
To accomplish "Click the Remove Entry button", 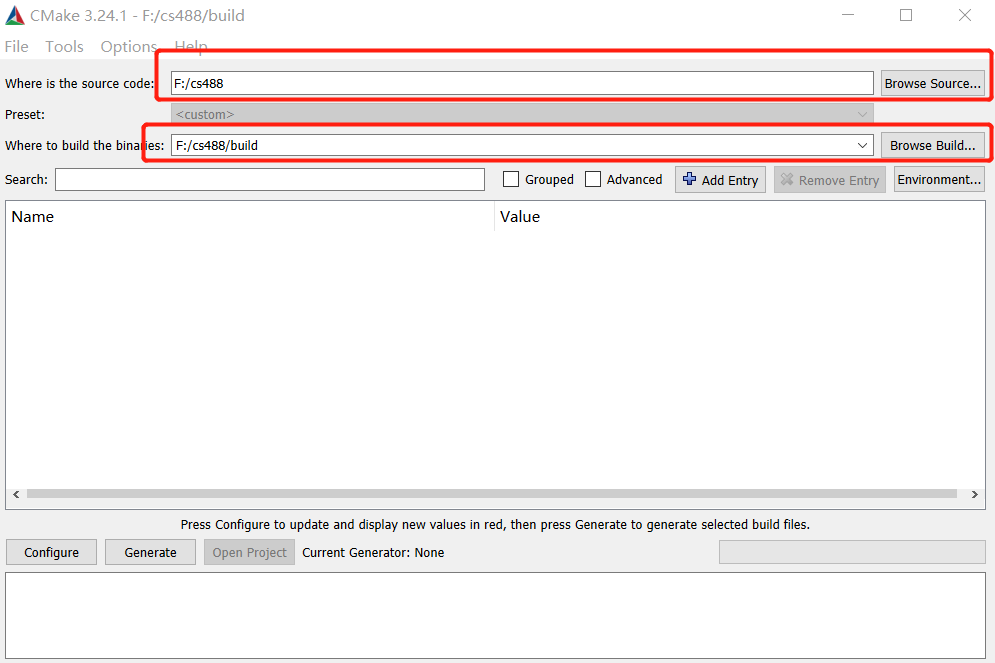I will pyautogui.click(x=829, y=180).
